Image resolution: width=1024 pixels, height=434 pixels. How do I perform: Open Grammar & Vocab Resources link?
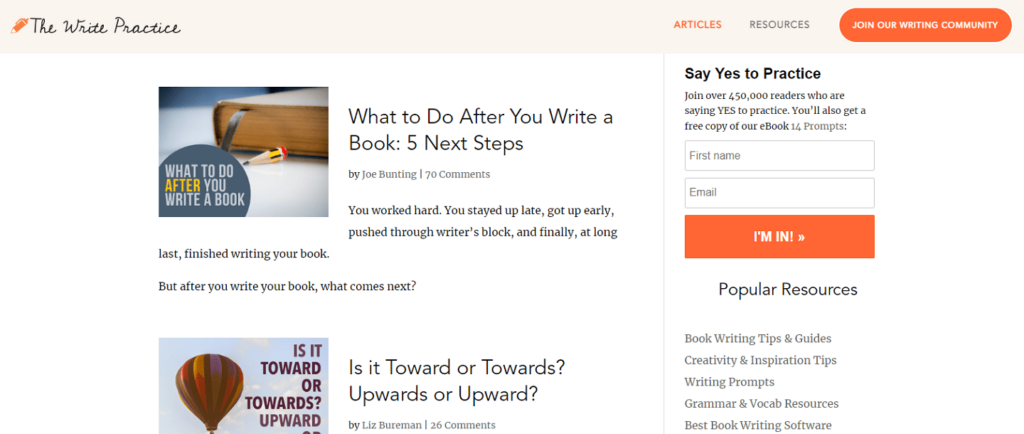click(761, 404)
